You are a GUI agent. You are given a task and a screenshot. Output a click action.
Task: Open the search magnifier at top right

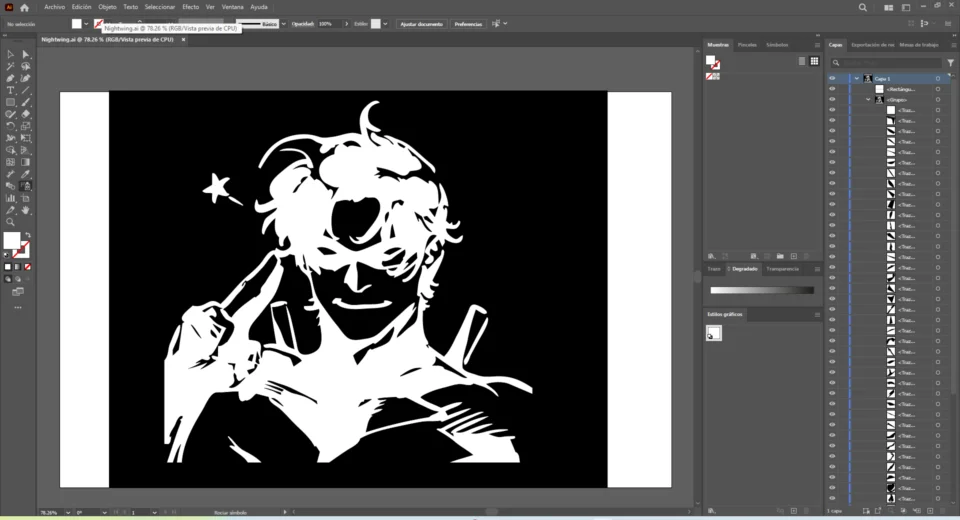click(863, 7)
